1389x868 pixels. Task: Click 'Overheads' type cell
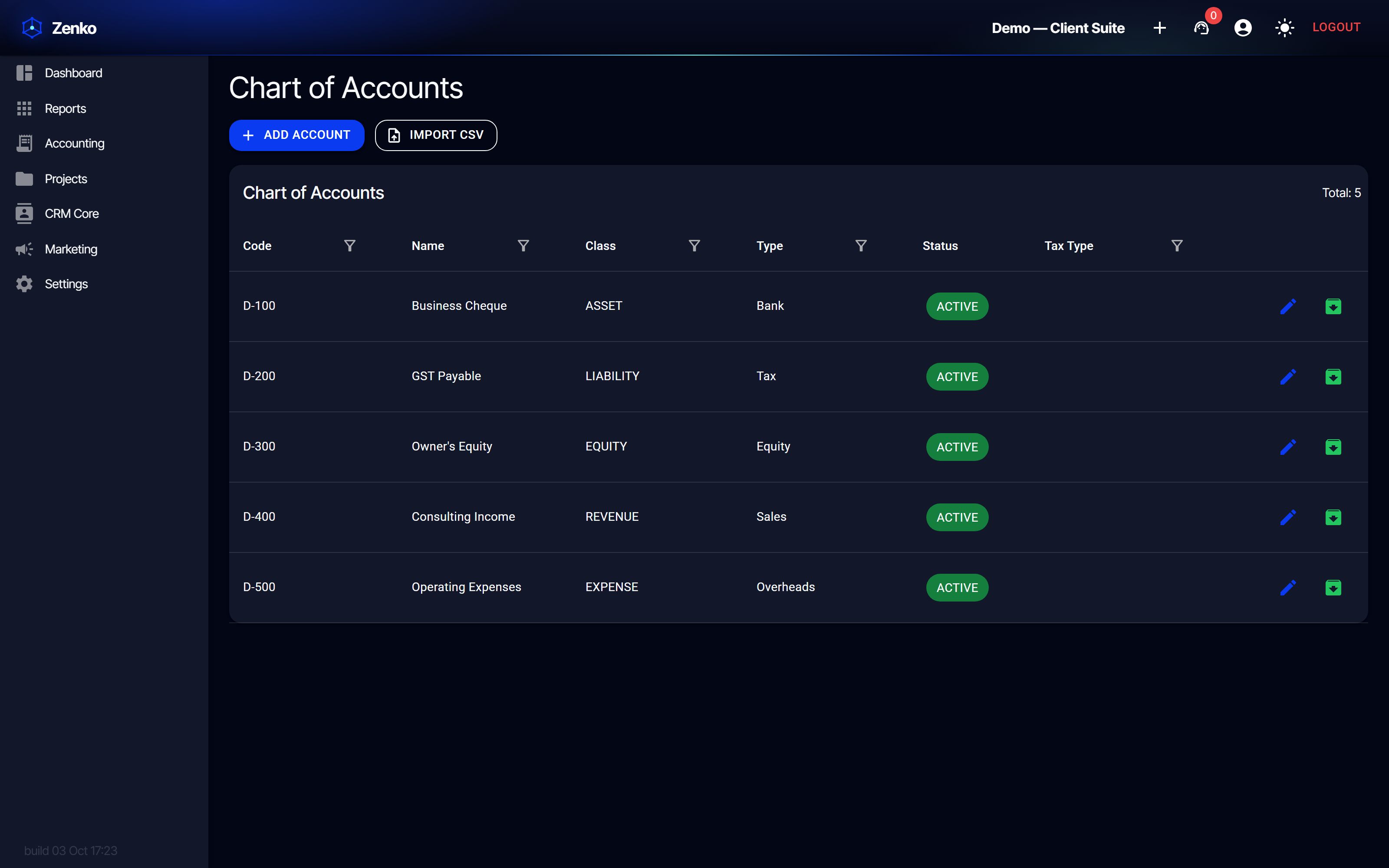coord(785,587)
